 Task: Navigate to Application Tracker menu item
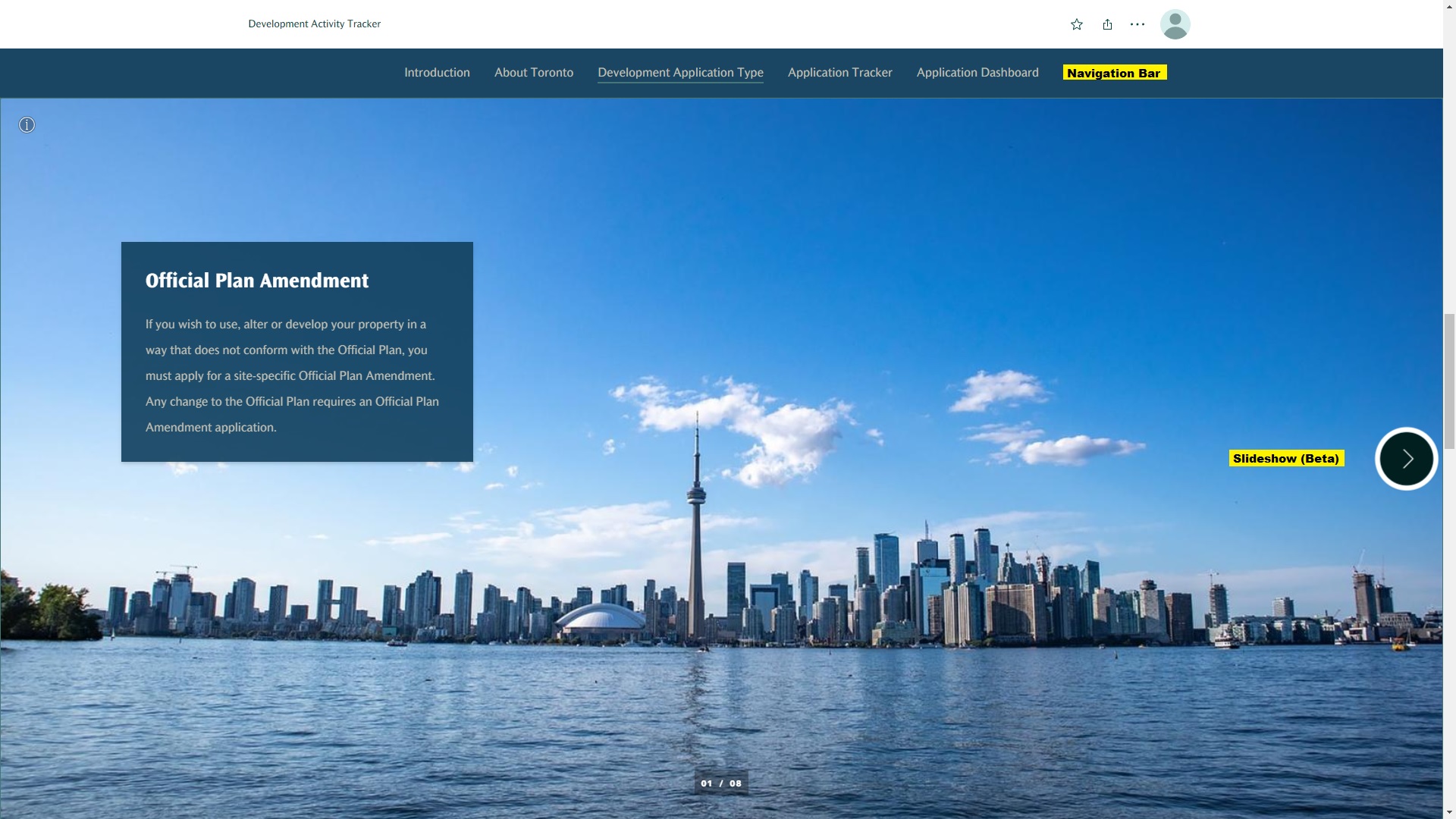click(840, 72)
